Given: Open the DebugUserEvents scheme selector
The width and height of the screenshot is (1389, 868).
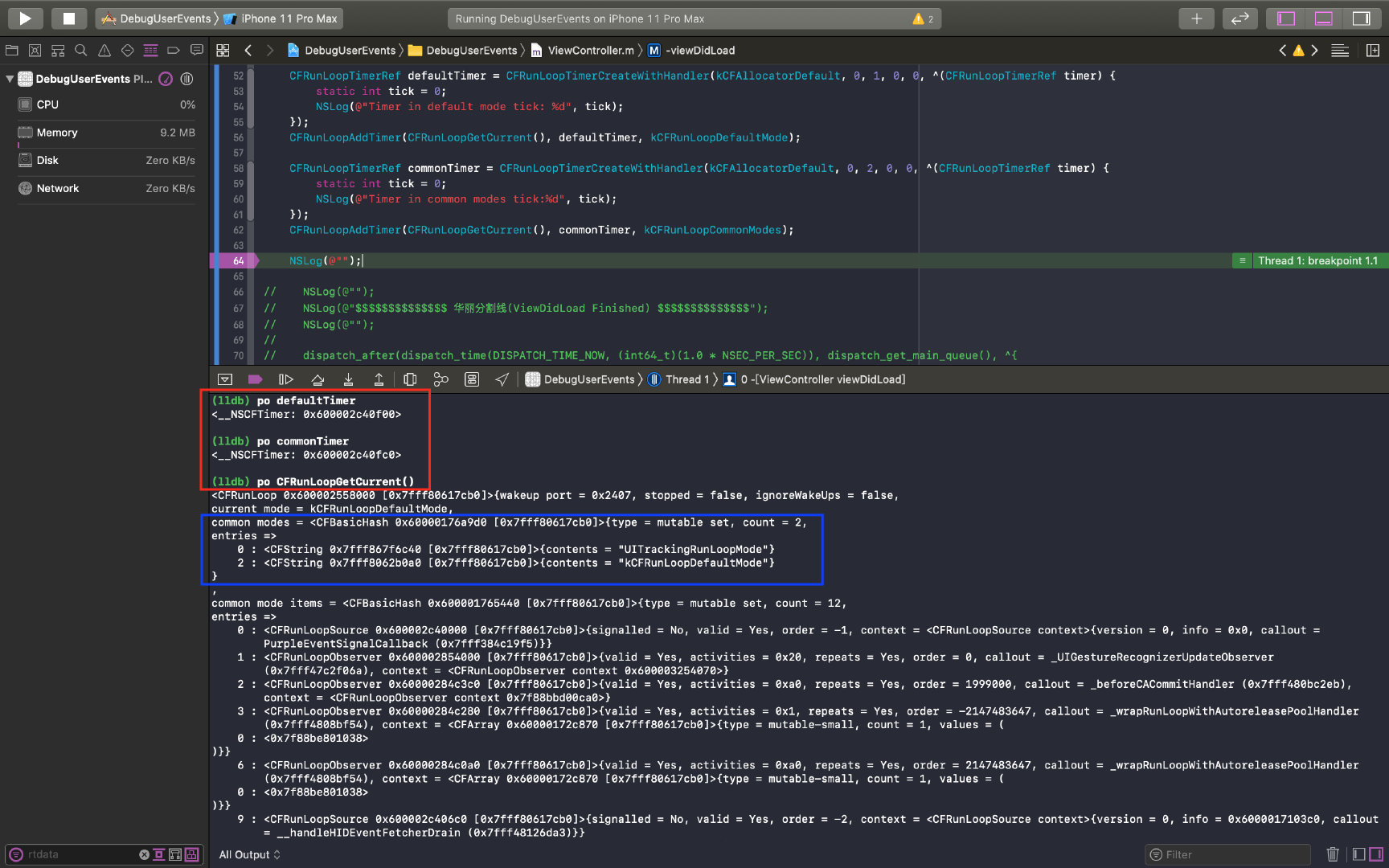Looking at the screenshot, I should click(157, 18).
